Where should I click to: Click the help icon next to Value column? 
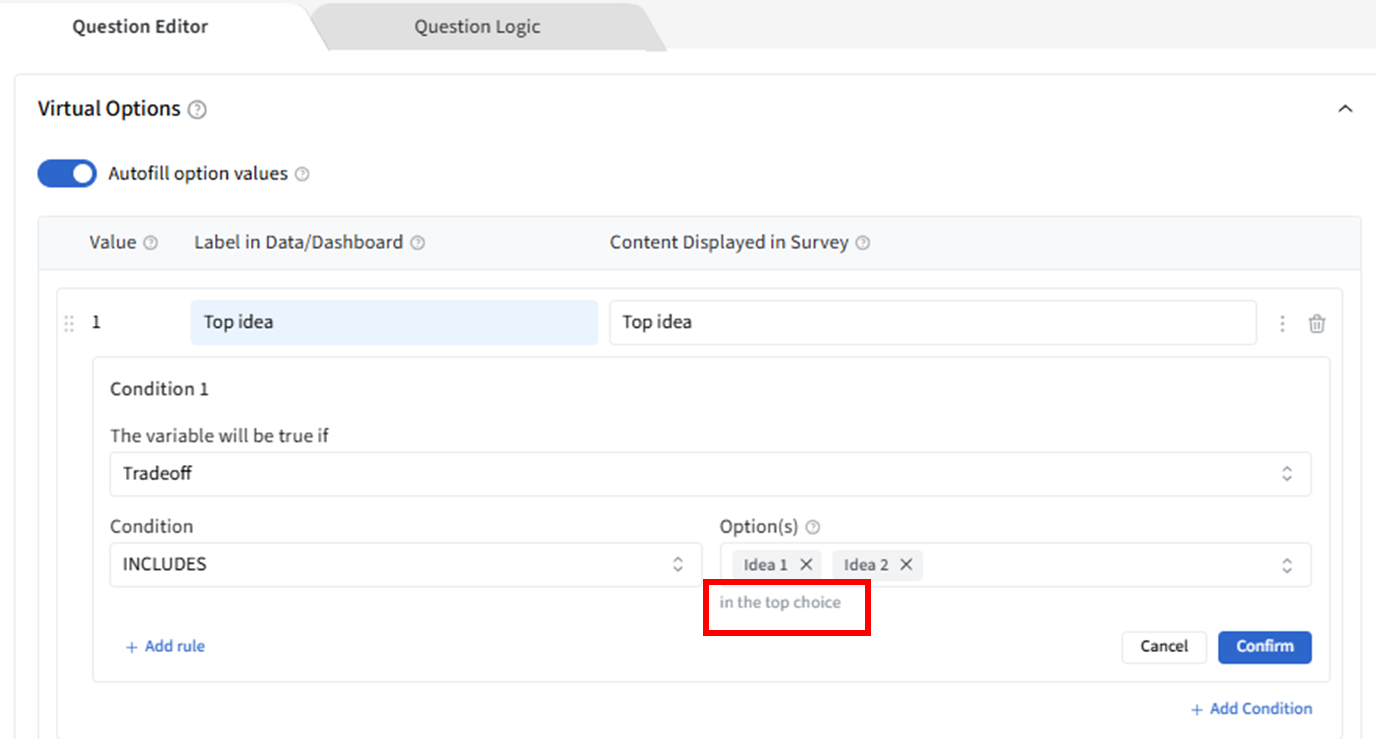click(151, 243)
